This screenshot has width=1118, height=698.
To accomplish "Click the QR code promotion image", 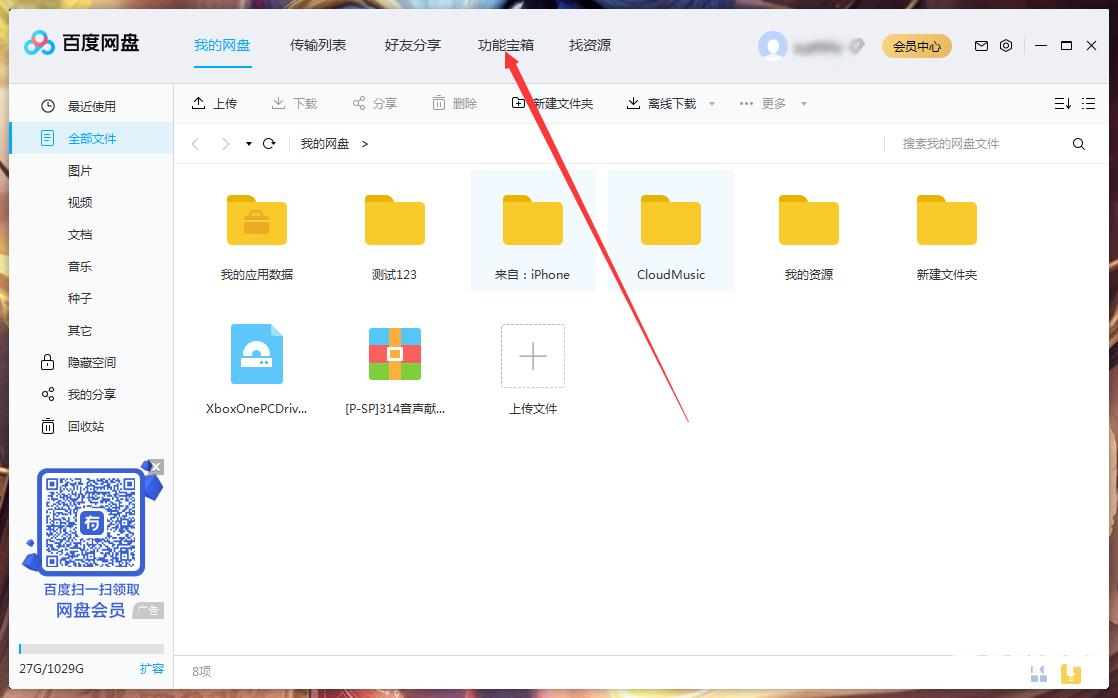I will click(x=91, y=522).
